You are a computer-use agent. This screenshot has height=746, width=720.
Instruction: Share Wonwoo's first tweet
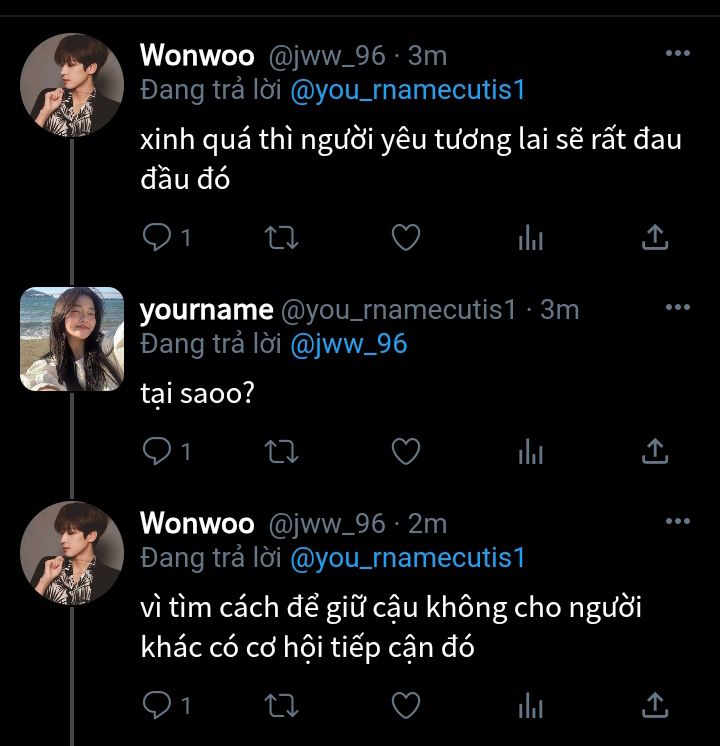pyautogui.click(x=654, y=237)
